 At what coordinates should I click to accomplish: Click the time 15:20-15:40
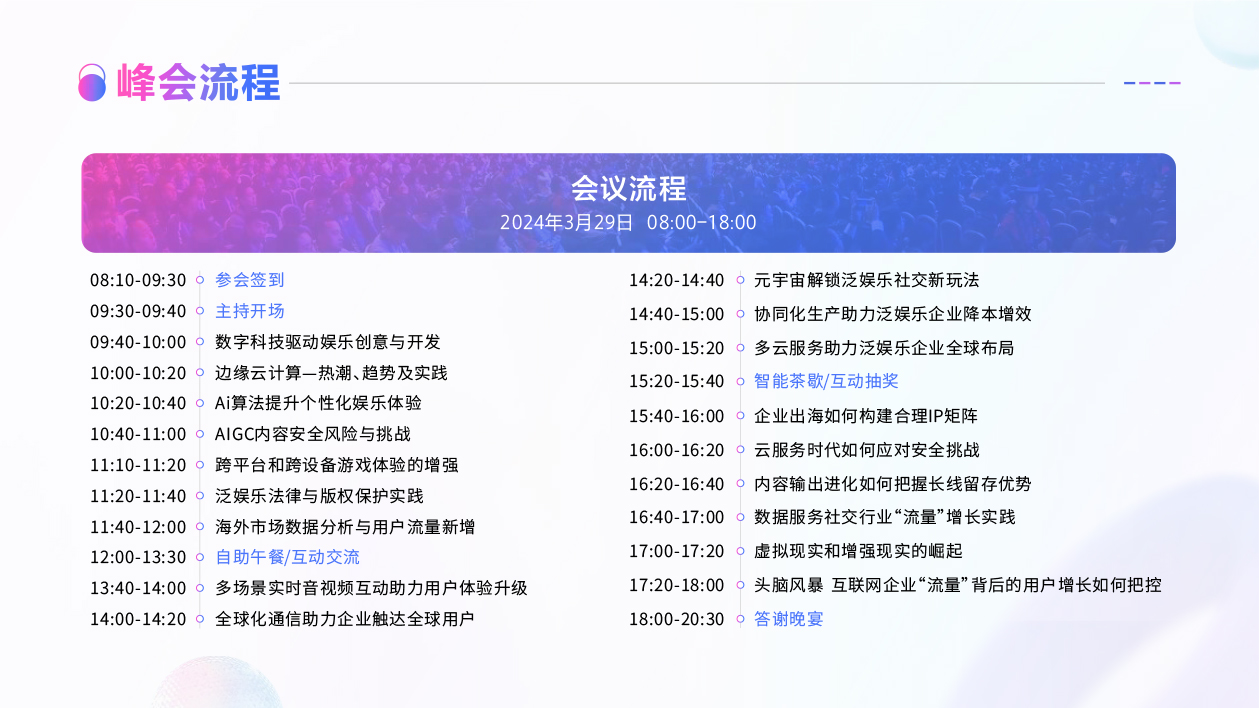coord(676,381)
